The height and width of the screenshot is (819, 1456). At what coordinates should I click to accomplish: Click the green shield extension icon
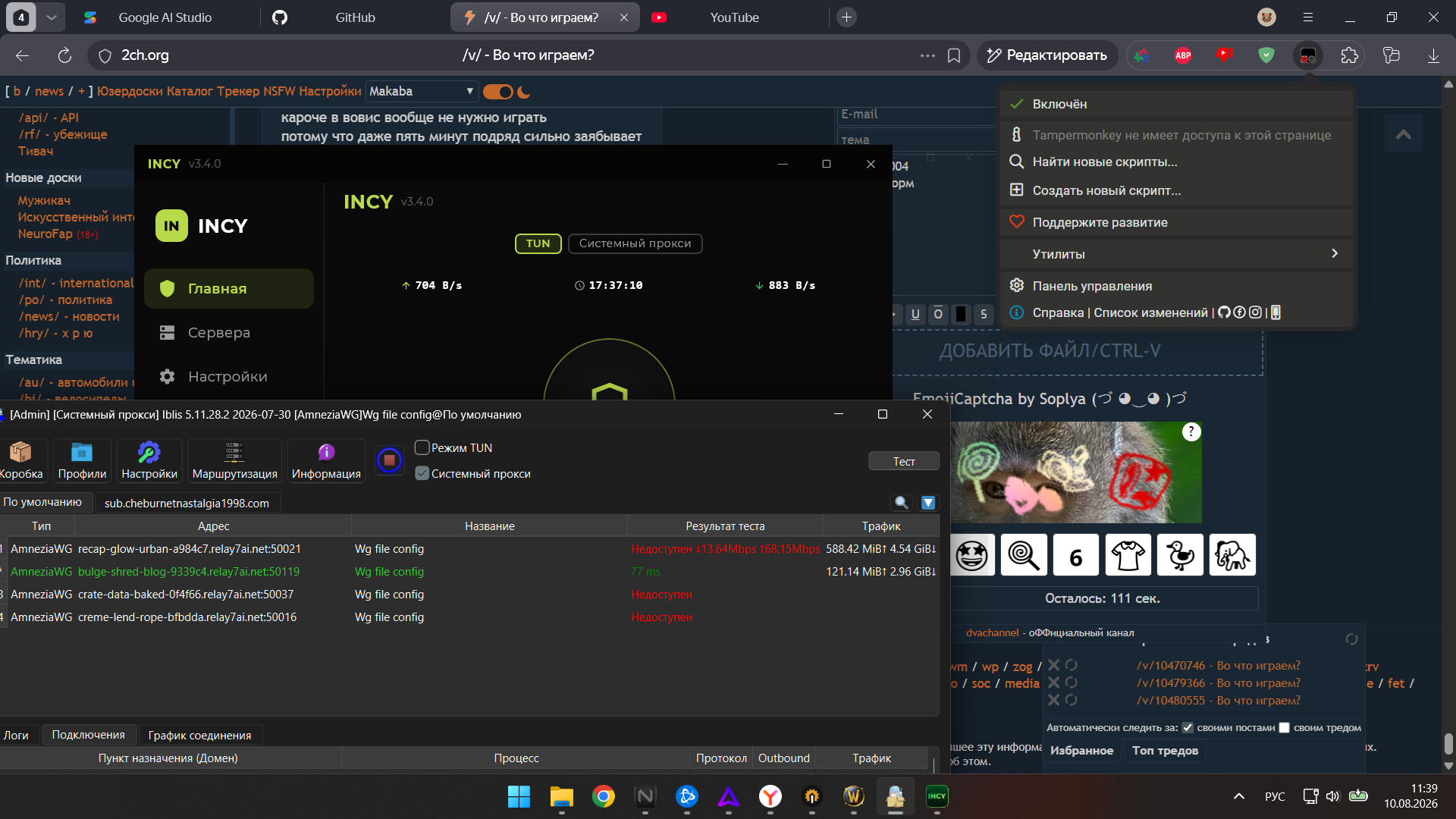click(x=1266, y=55)
